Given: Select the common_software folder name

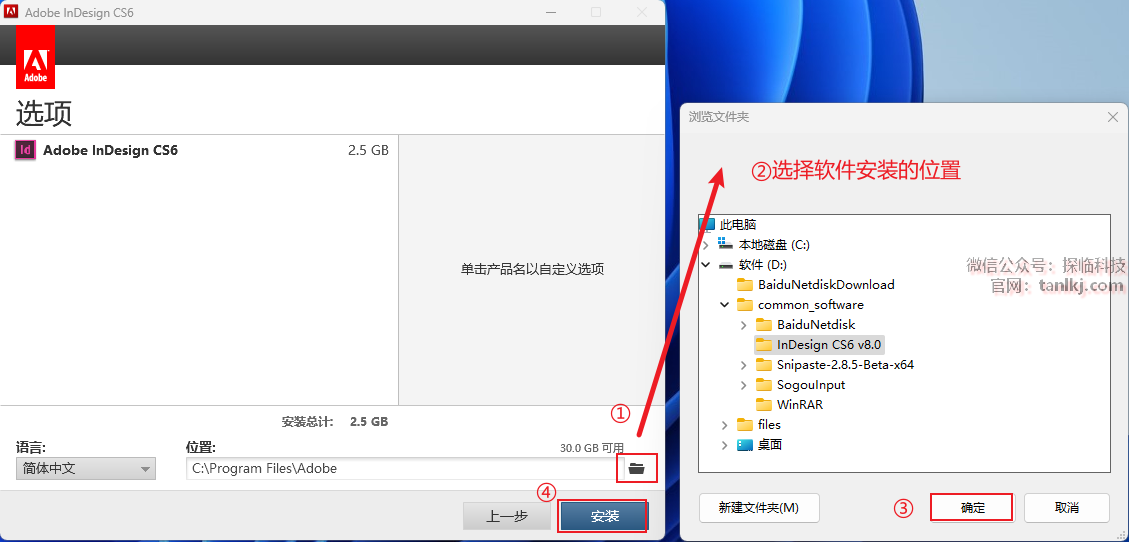Looking at the screenshot, I should tap(811, 304).
